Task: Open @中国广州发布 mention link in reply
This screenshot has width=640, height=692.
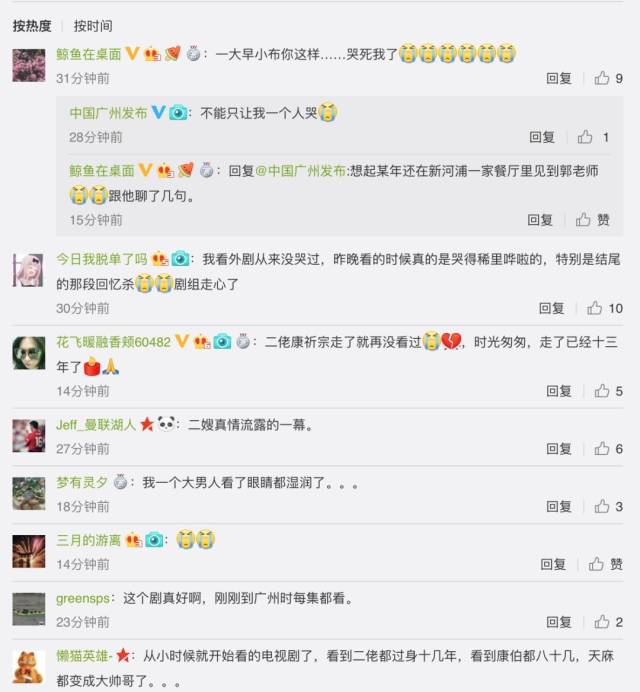Action: click(300, 171)
